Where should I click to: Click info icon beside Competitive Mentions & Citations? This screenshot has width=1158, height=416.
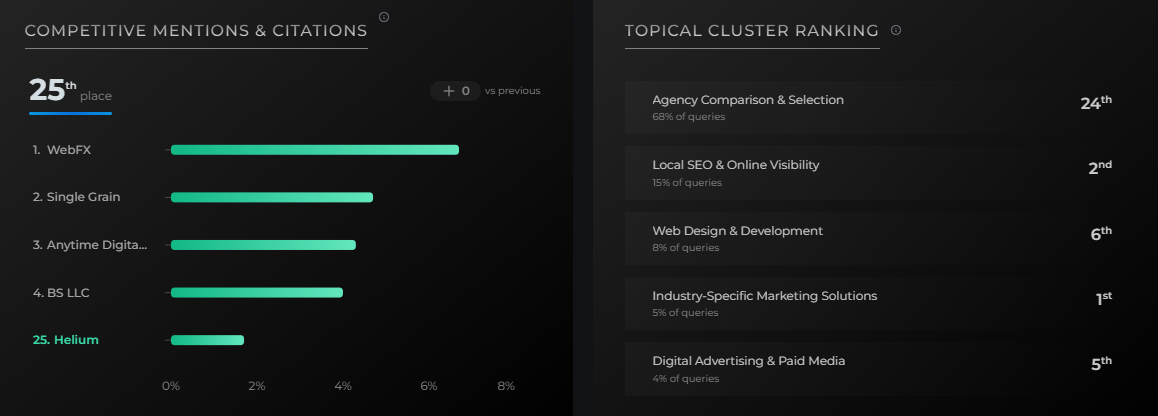[384, 17]
